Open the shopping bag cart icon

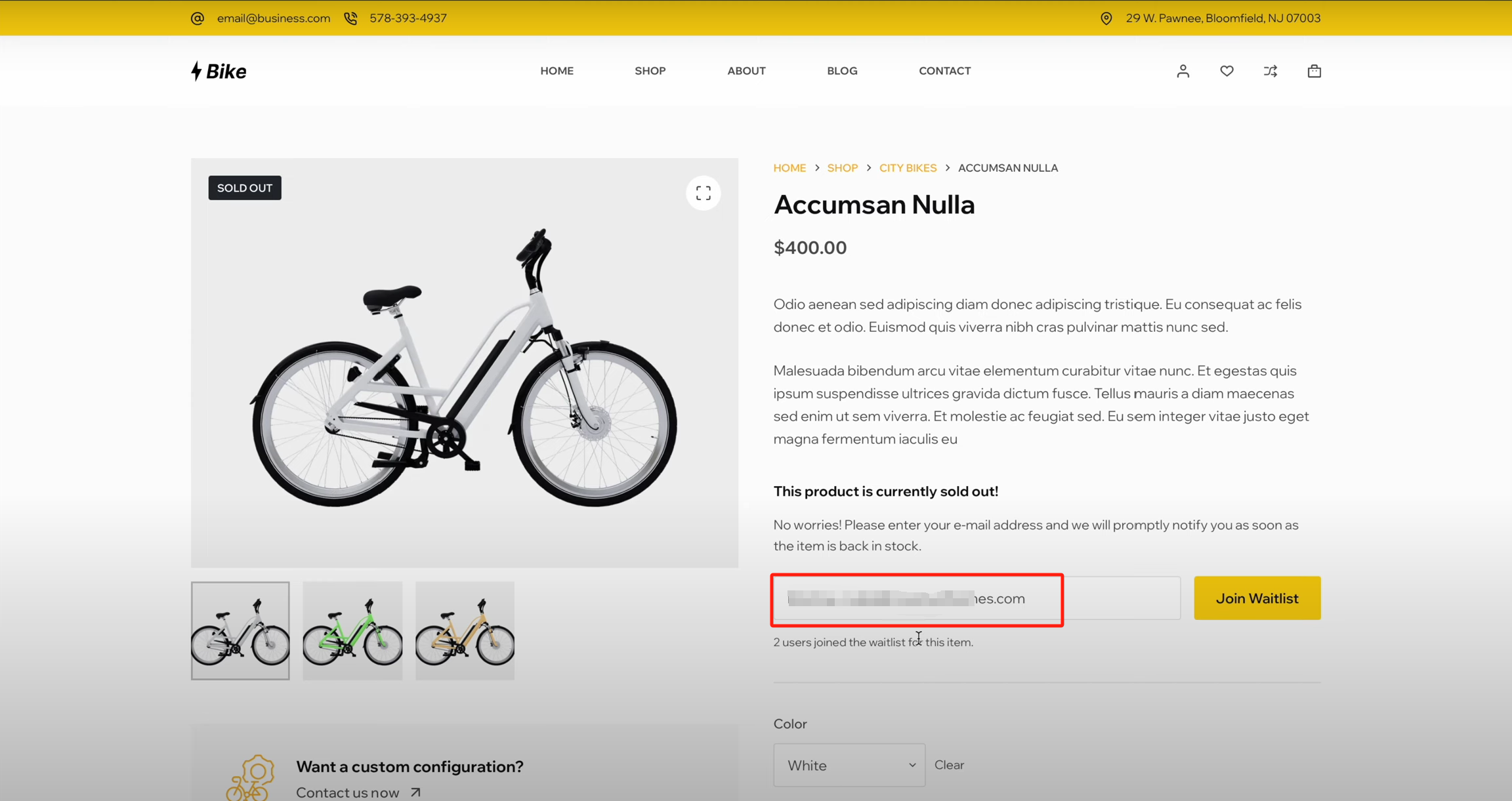point(1314,71)
